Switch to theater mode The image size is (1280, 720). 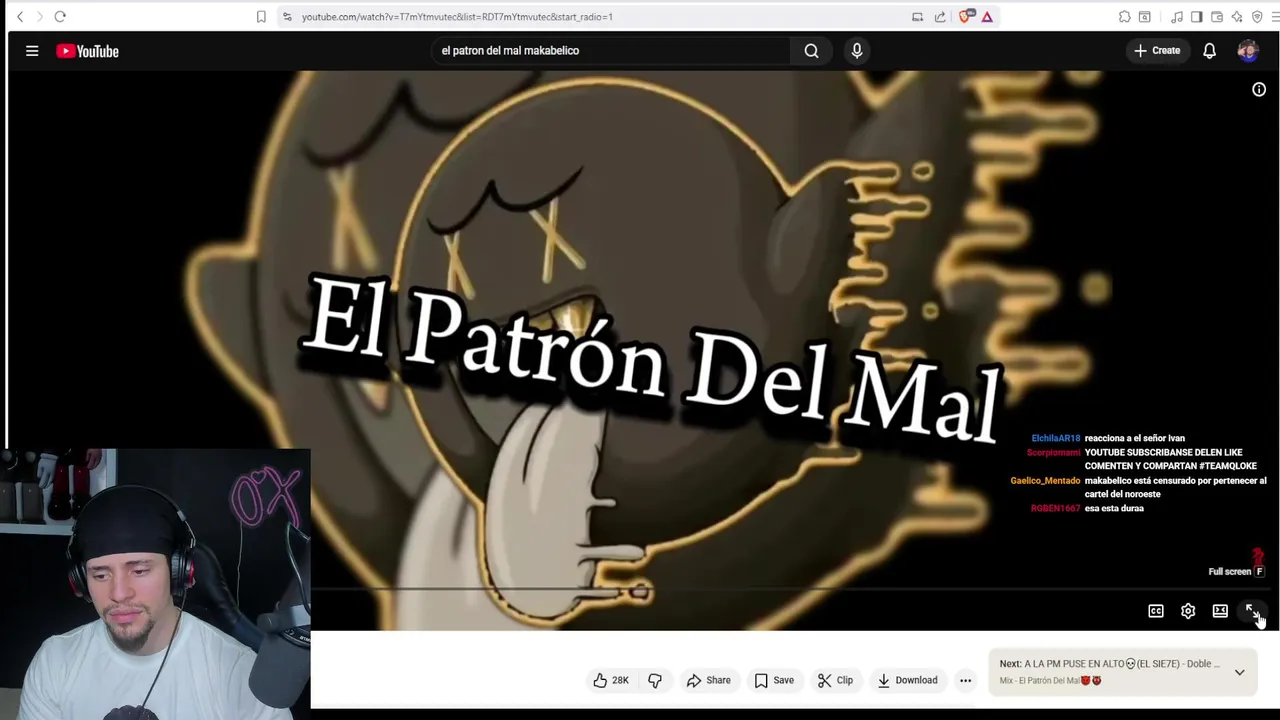pos(1220,611)
